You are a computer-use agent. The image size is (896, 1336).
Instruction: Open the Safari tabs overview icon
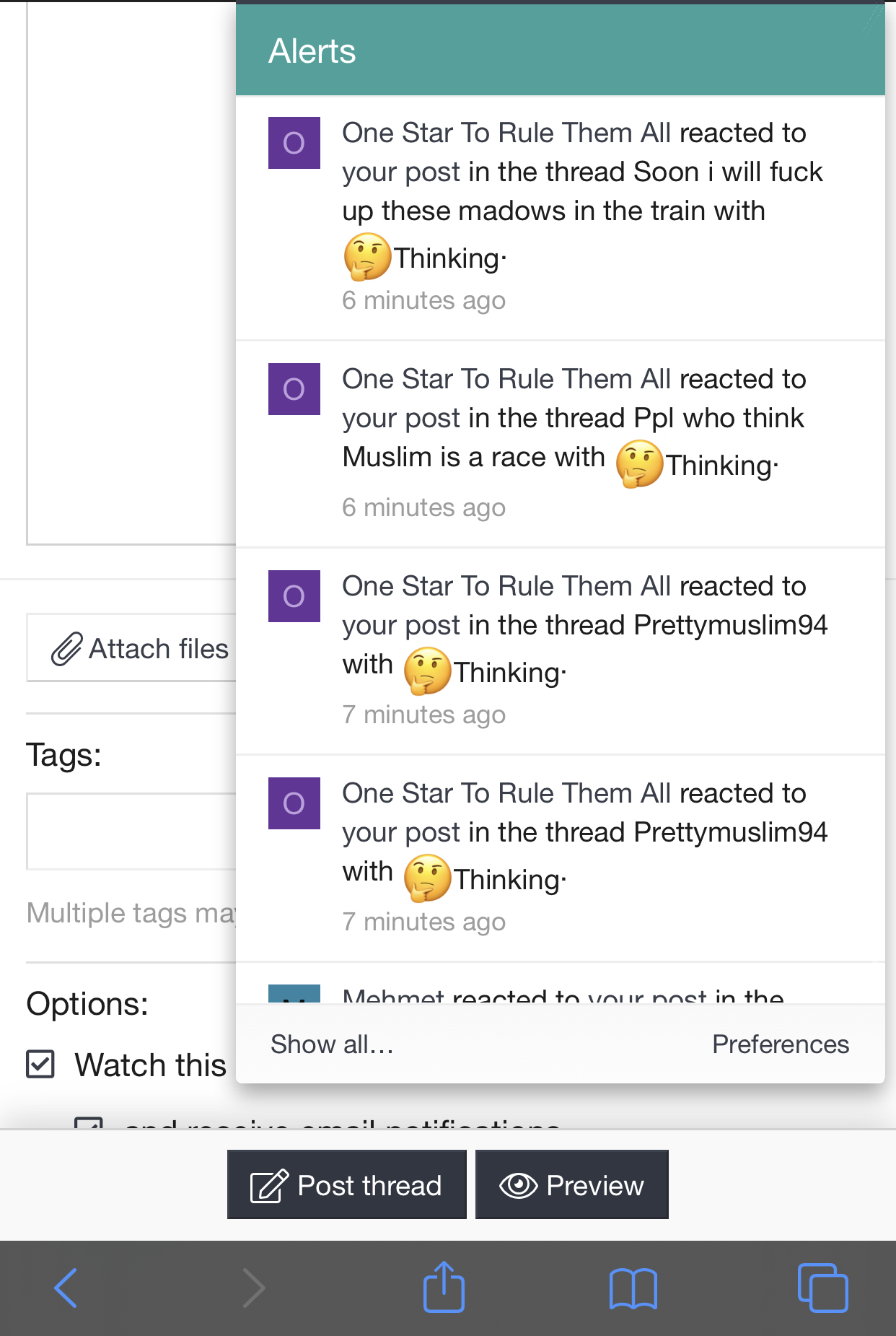(822, 1287)
